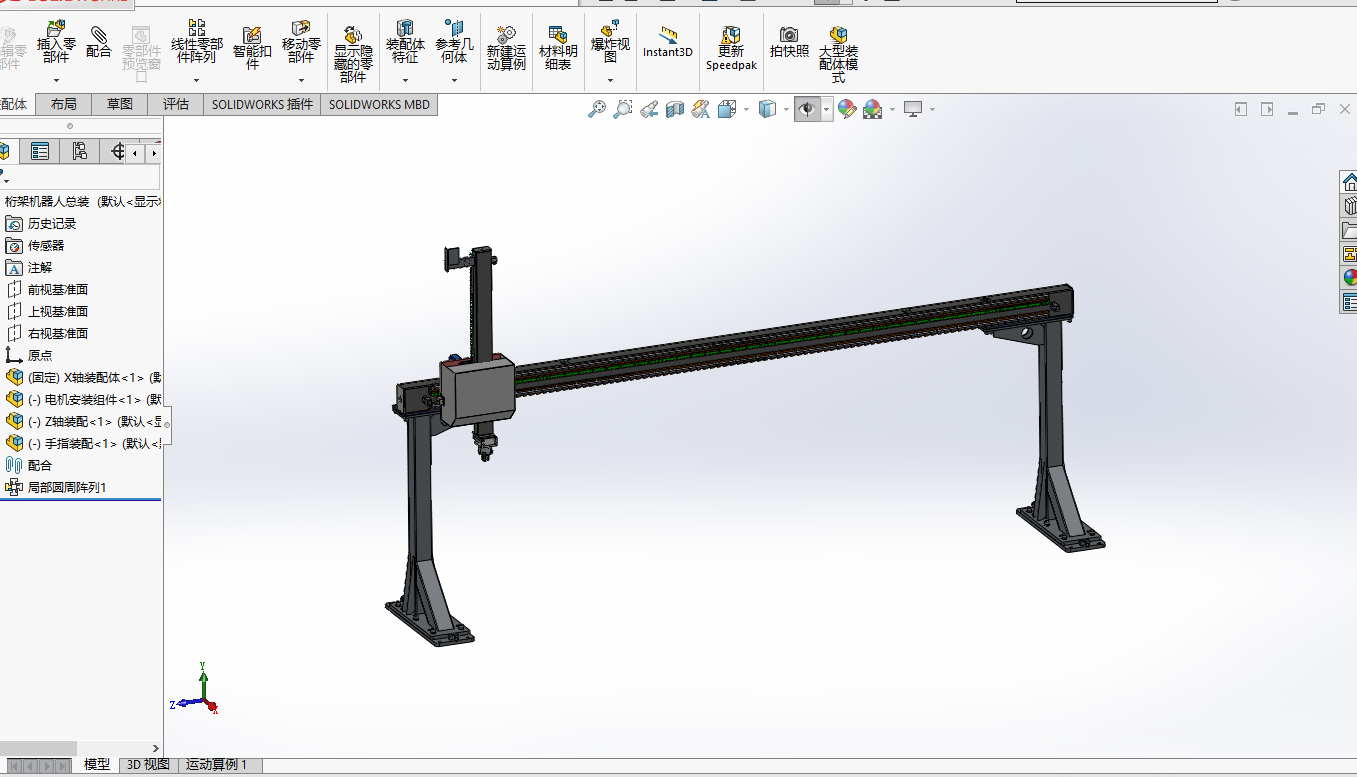Select 局部圆周阵列1 in the feature tree
1357x777 pixels.
(67, 488)
